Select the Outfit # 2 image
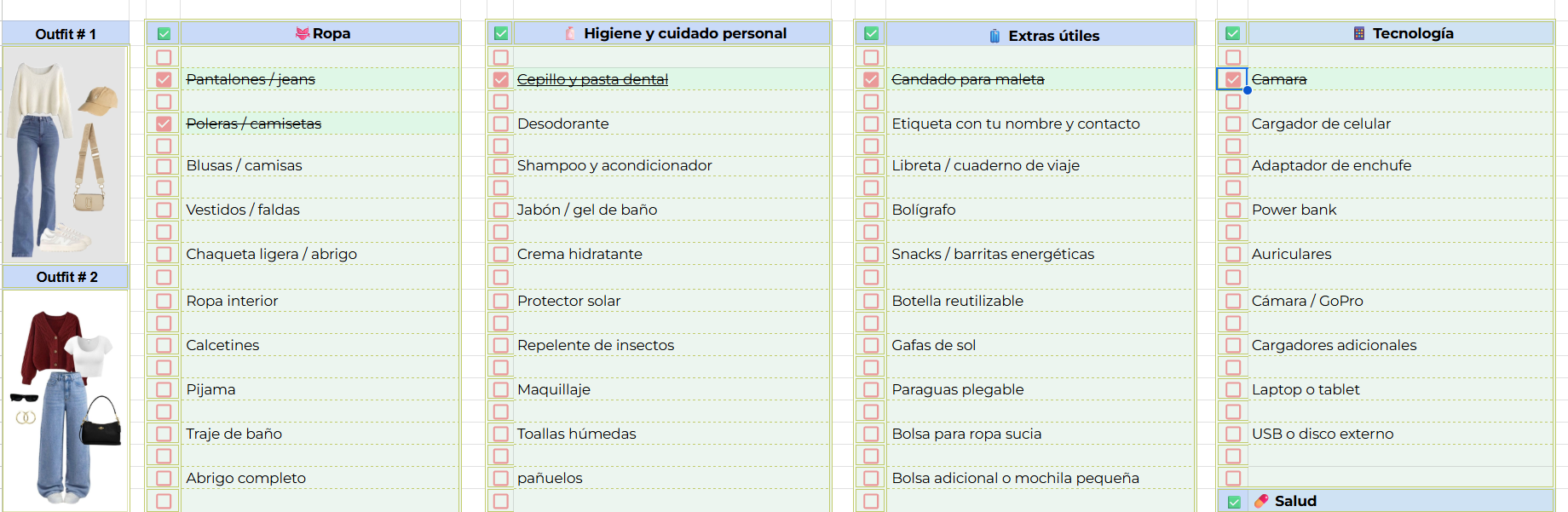Viewport: 1568px width, 512px height. coord(65,400)
